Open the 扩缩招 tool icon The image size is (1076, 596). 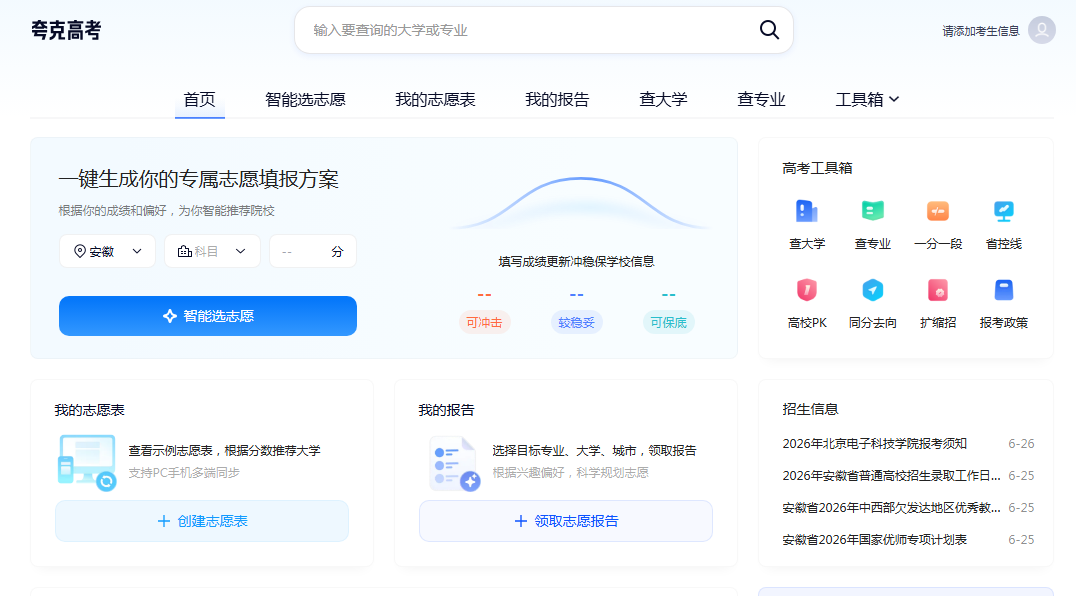coord(938,289)
